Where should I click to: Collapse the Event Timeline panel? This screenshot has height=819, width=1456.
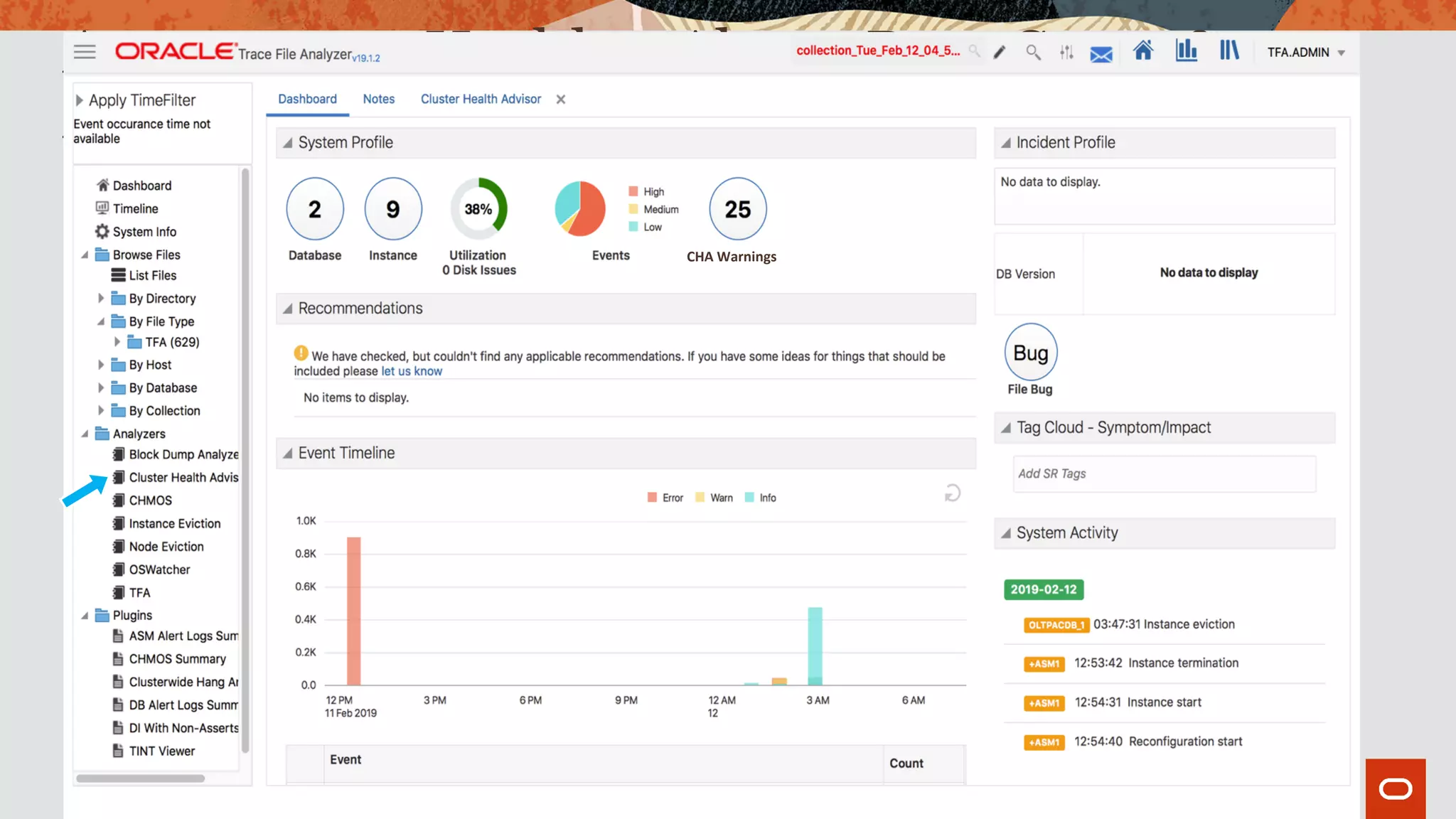(288, 454)
